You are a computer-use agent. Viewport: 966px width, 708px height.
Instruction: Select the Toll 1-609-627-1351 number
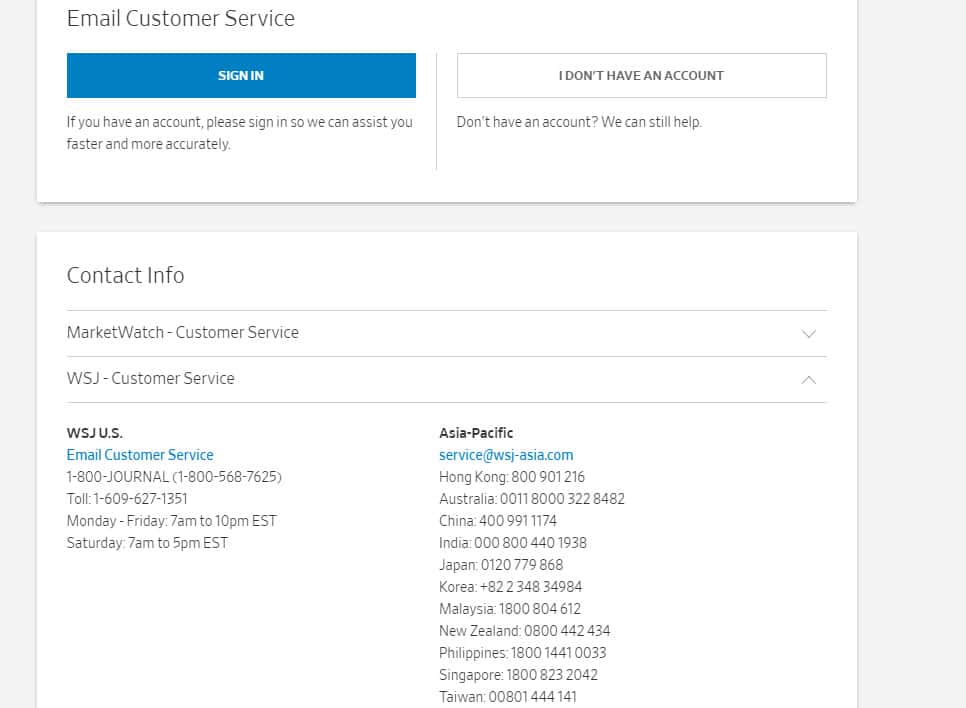[x=127, y=499]
